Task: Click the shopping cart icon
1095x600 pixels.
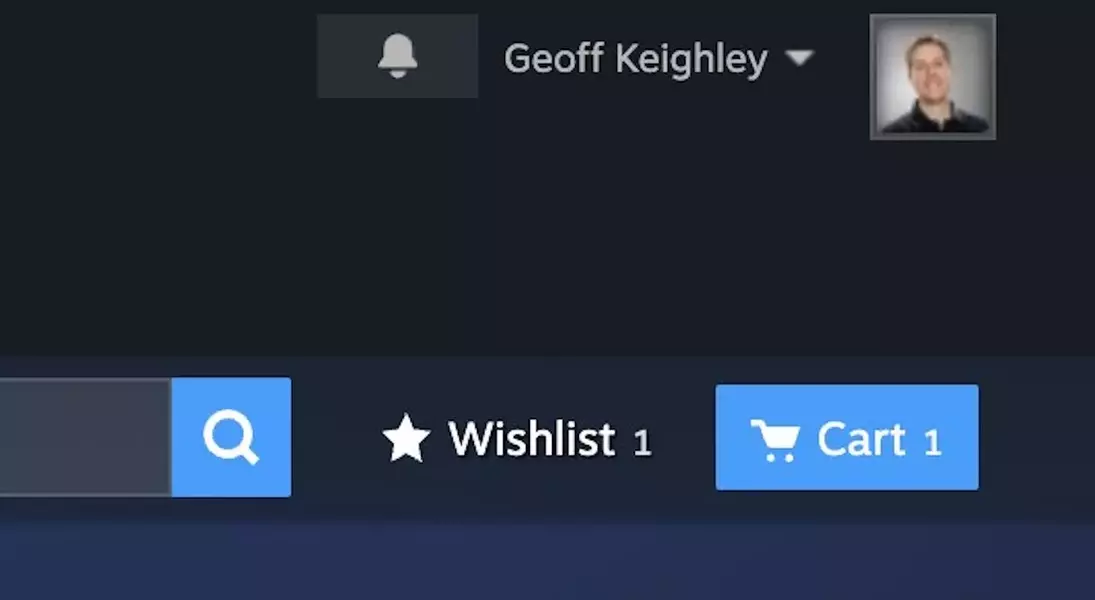Action: [775, 439]
